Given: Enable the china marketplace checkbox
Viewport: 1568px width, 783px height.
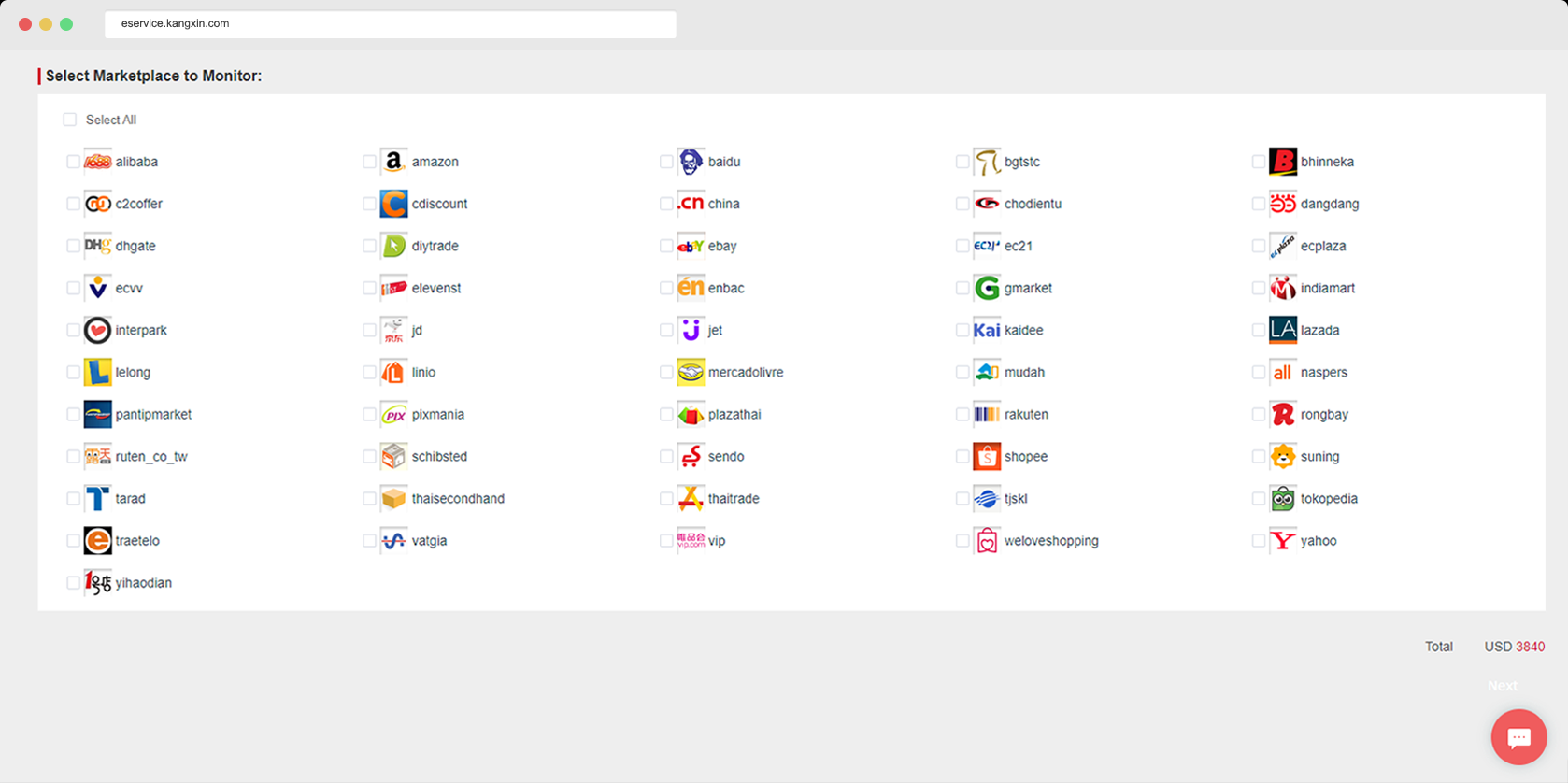Looking at the screenshot, I should (666, 204).
